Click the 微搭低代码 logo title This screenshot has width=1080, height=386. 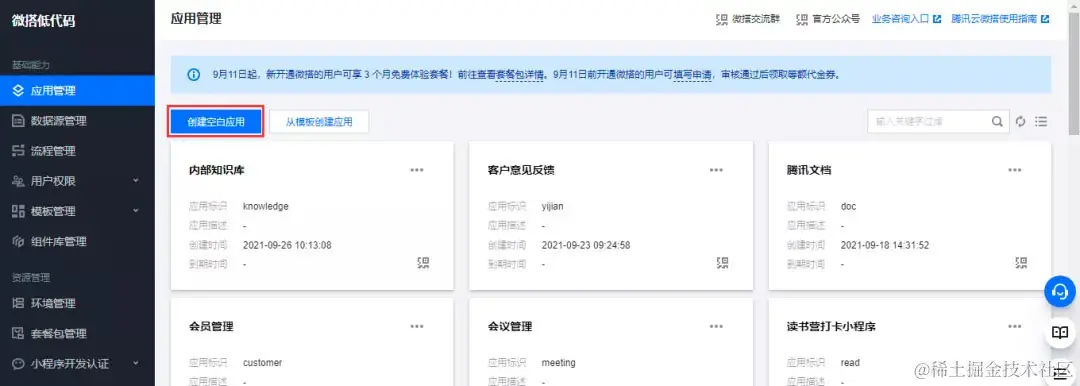tap(43, 21)
